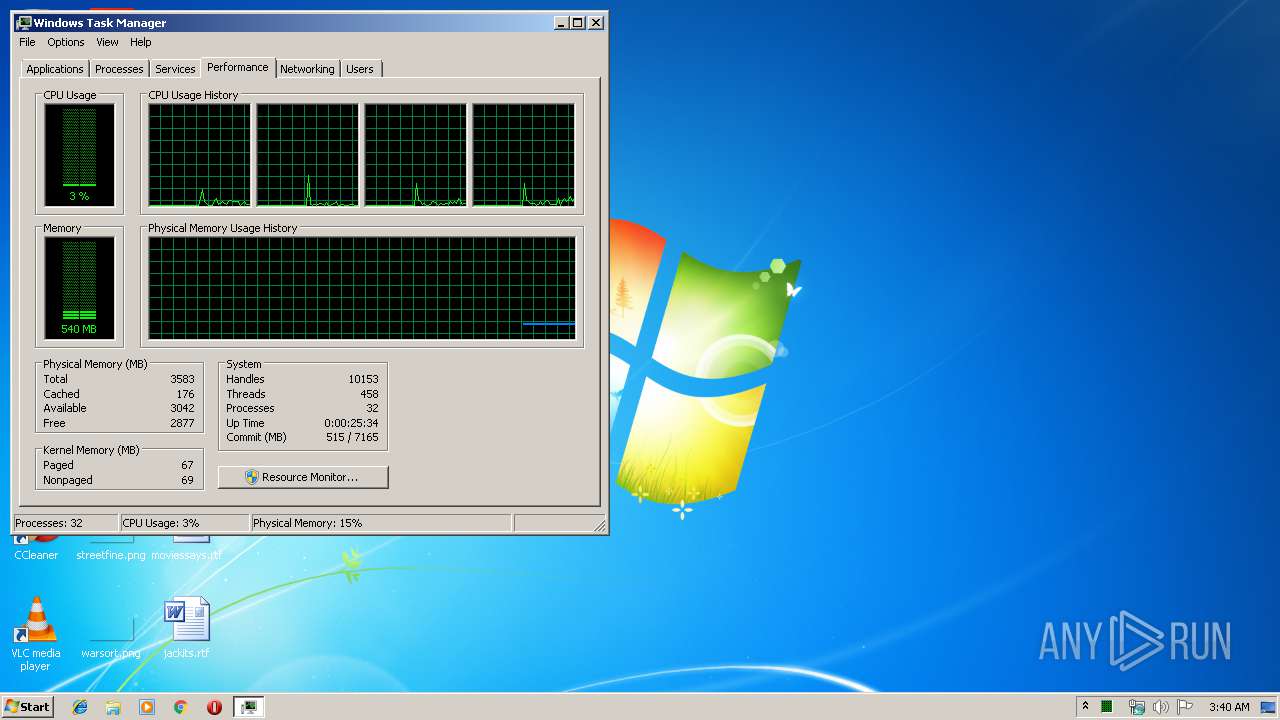This screenshot has width=1280, height=720.
Task: Click the Paged kernel memory value 67
Action: coord(187,465)
